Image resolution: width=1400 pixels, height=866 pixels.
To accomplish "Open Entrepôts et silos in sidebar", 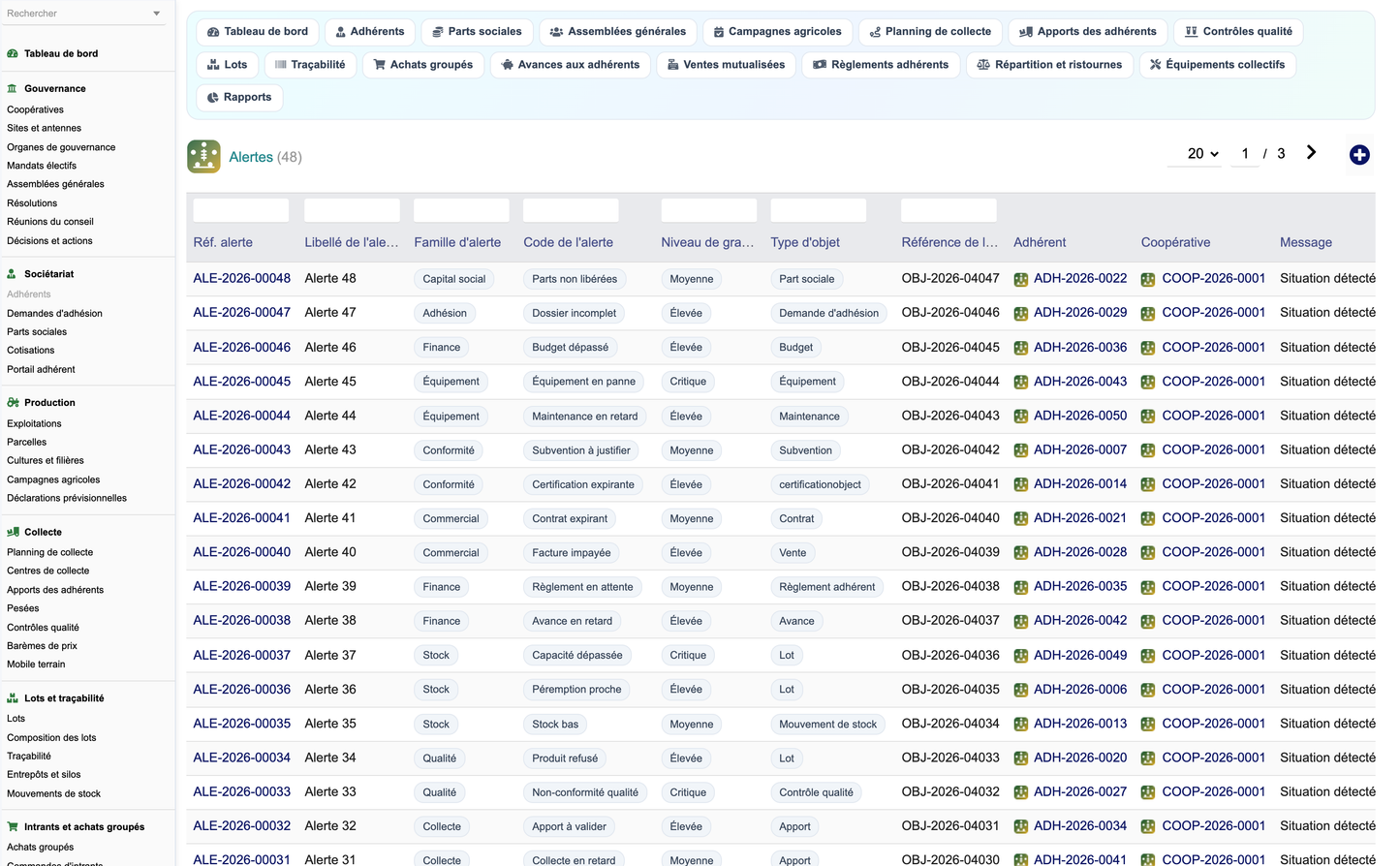I will click(44, 775).
